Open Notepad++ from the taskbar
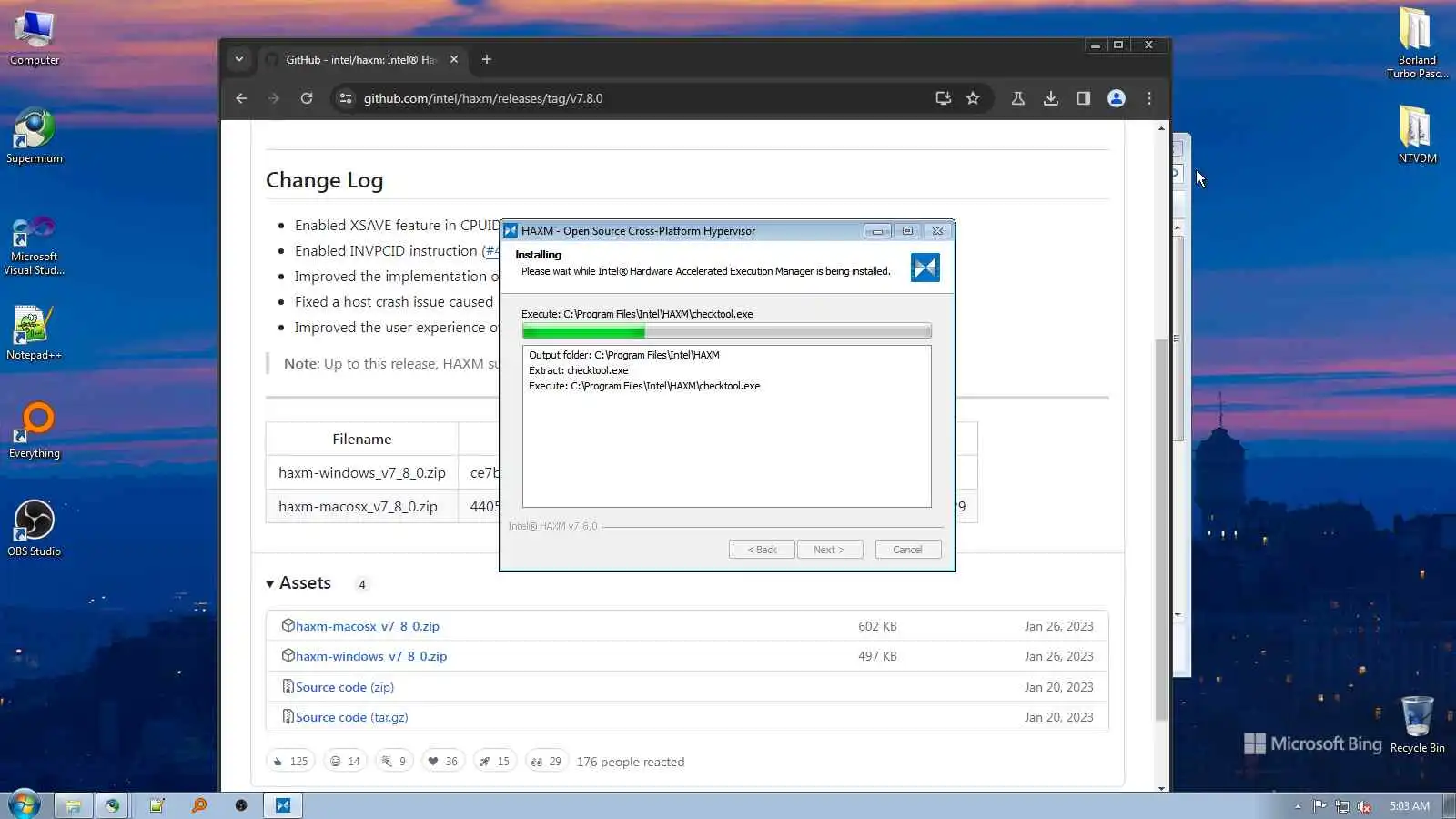Image resolution: width=1456 pixels, height=819 pixels. pyautogui.click(x=157, y=805)
